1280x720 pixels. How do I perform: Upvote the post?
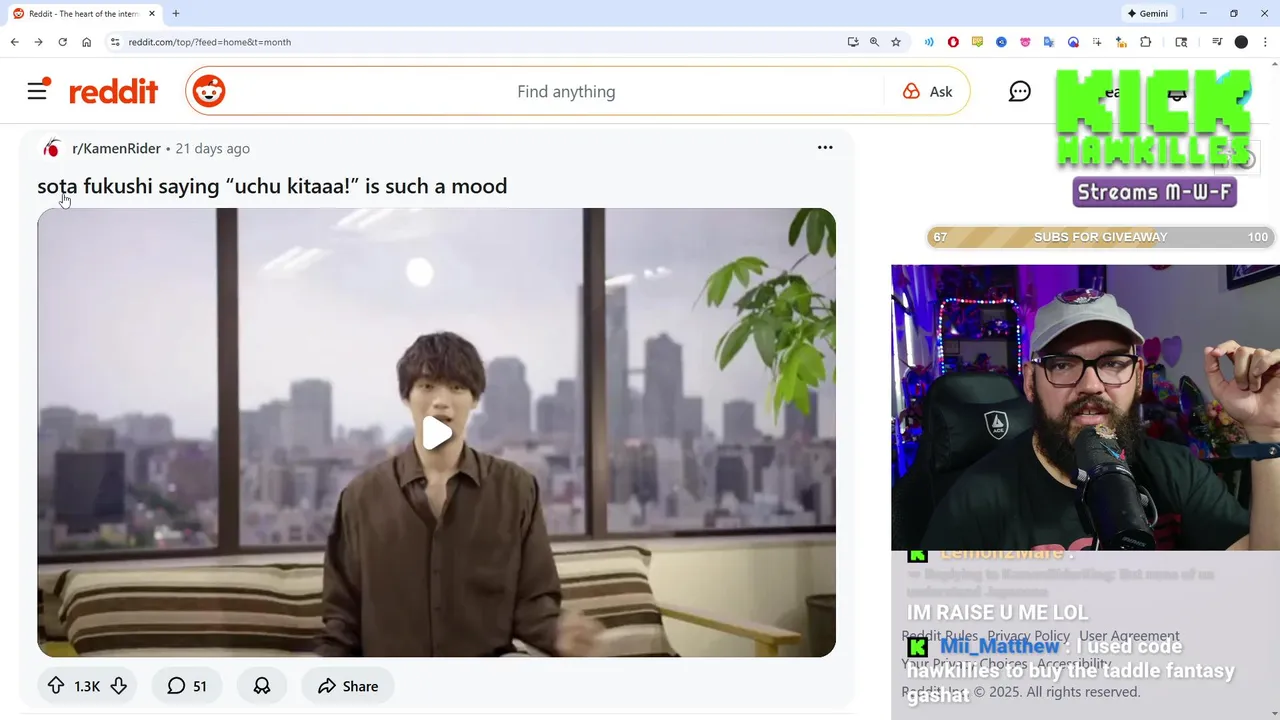click(x=56, y=686)
